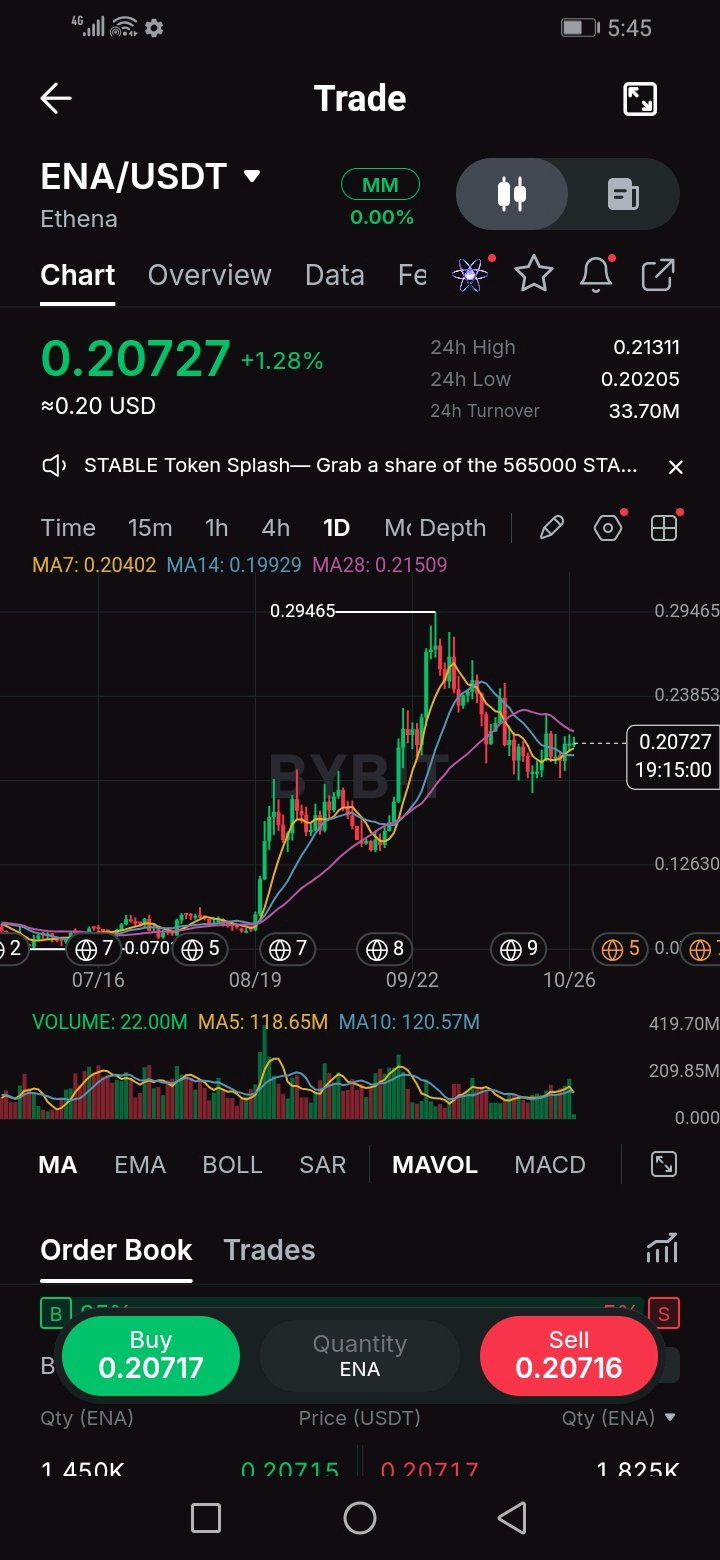Open the chart layout grid icon
Image resolution: width=720 pixels, height=1560 pixels.
tap(664, 528)
